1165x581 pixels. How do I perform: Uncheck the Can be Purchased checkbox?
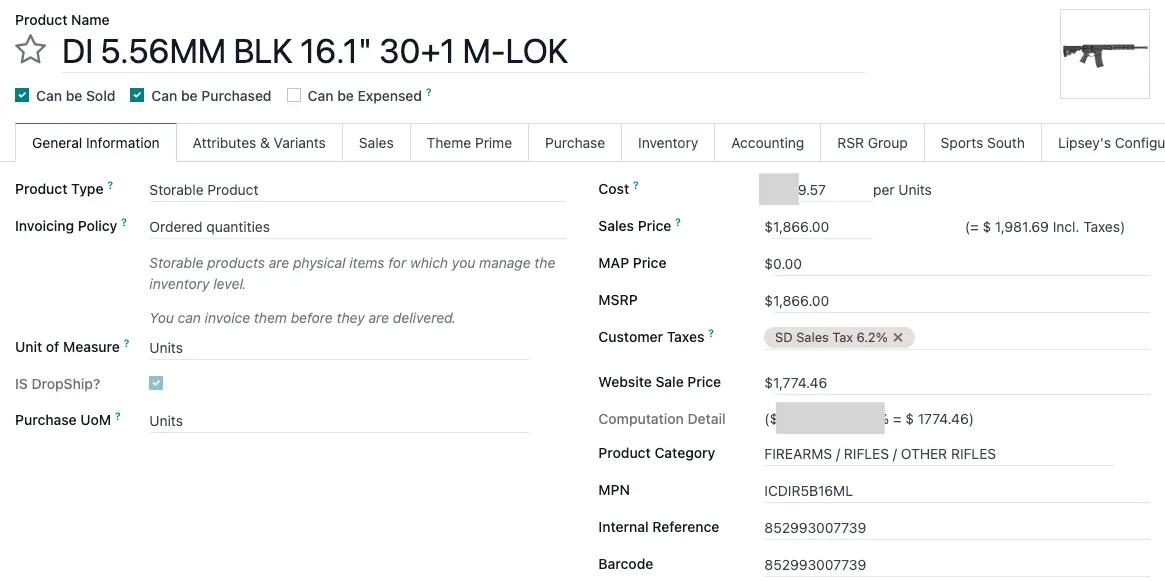138,96
